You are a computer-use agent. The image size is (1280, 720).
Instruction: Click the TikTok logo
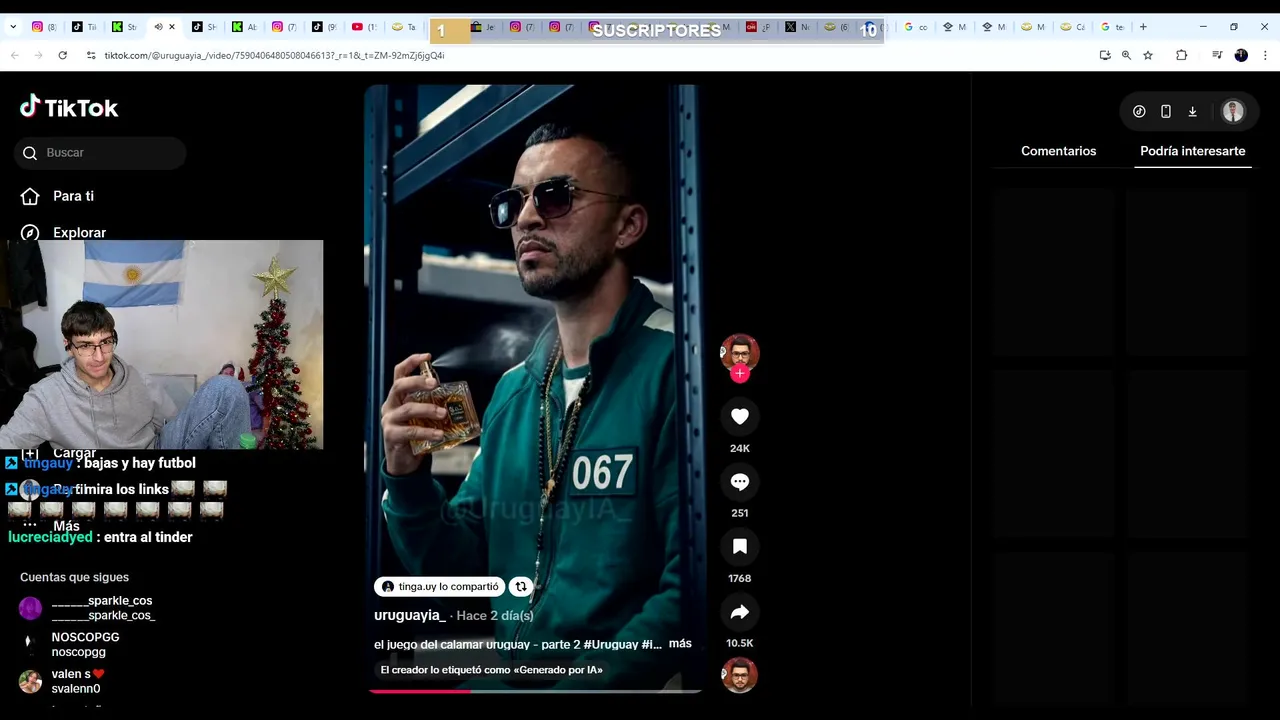click(69, 107)
